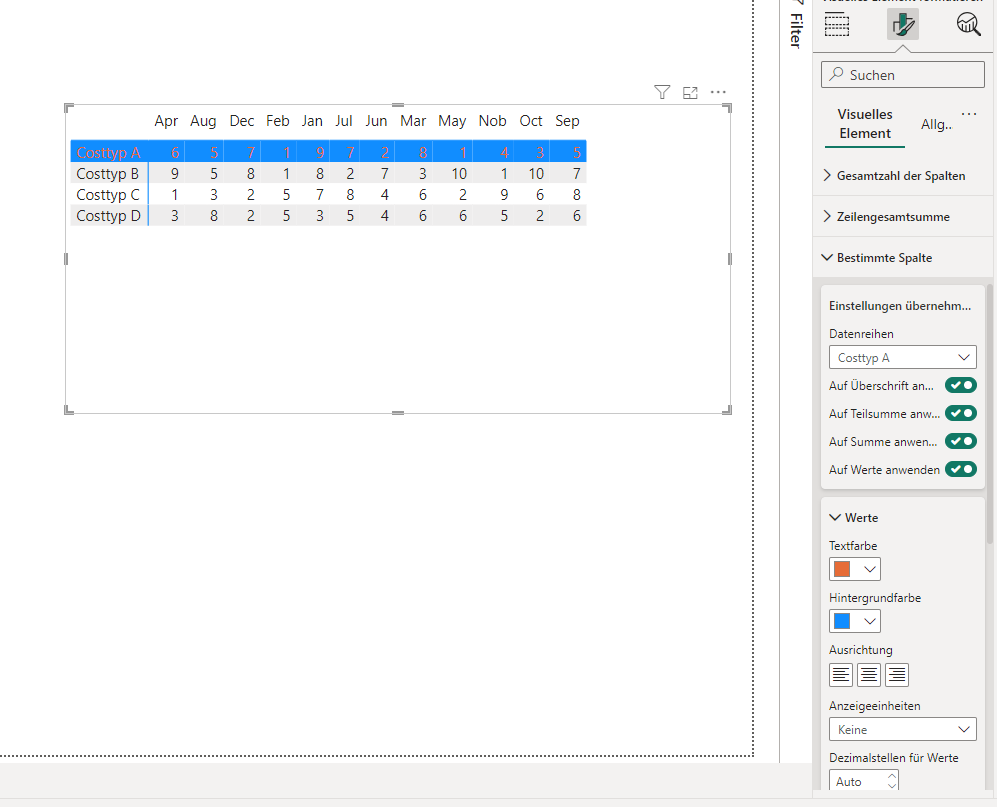Align values center
Screen dimensions: 997x807
tap(869, 675)
